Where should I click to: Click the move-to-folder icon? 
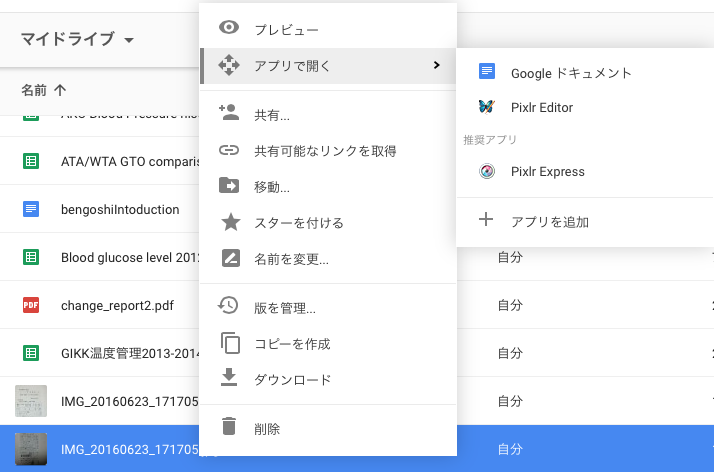pos(229,185)
